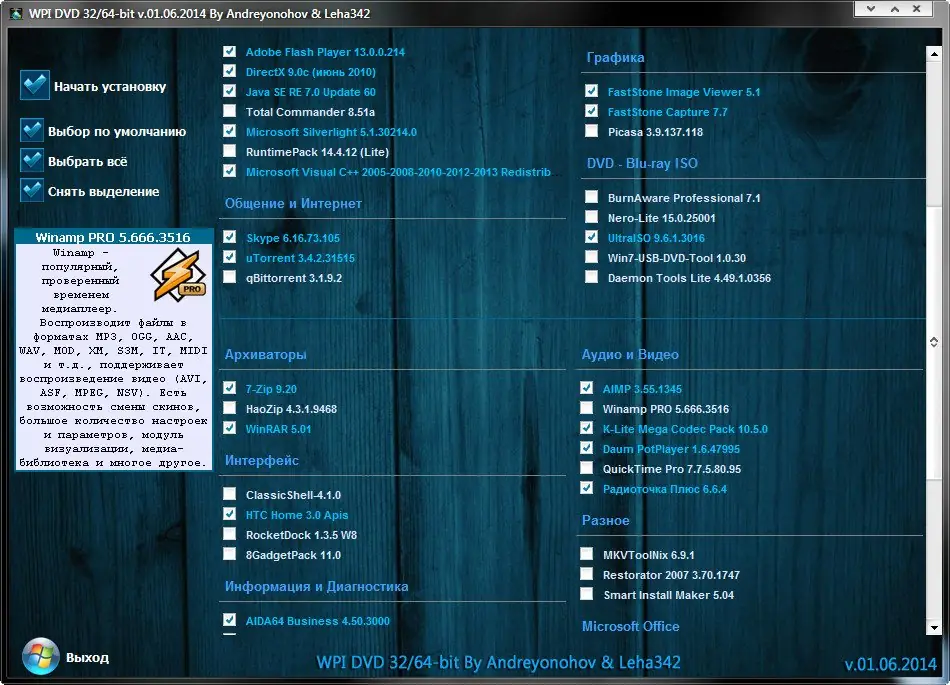Click the v.01.06.2014 version label
The height and width of the screenshot is (685, 950).
tap(891, 664)
